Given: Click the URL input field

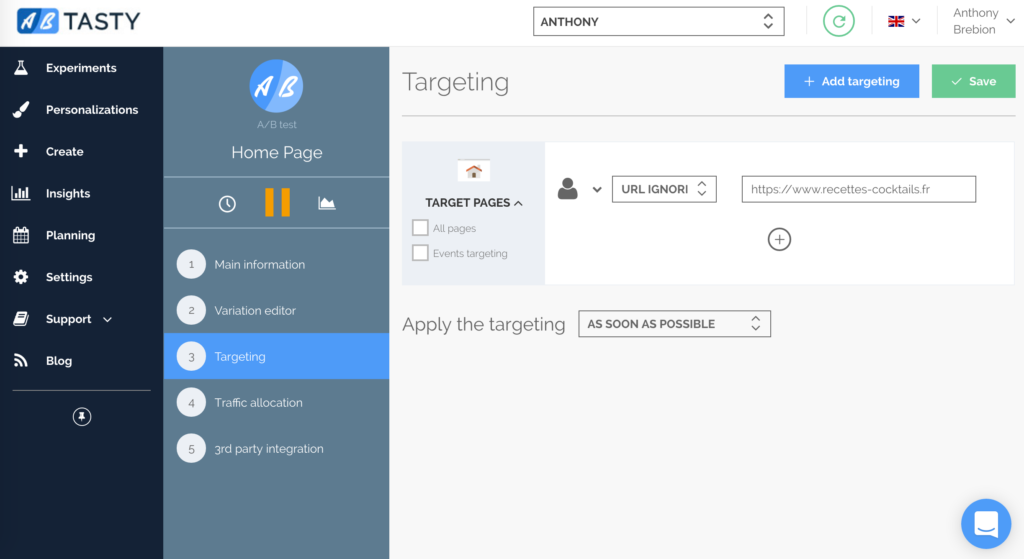Looking at the screenshot, I should 858,189.
